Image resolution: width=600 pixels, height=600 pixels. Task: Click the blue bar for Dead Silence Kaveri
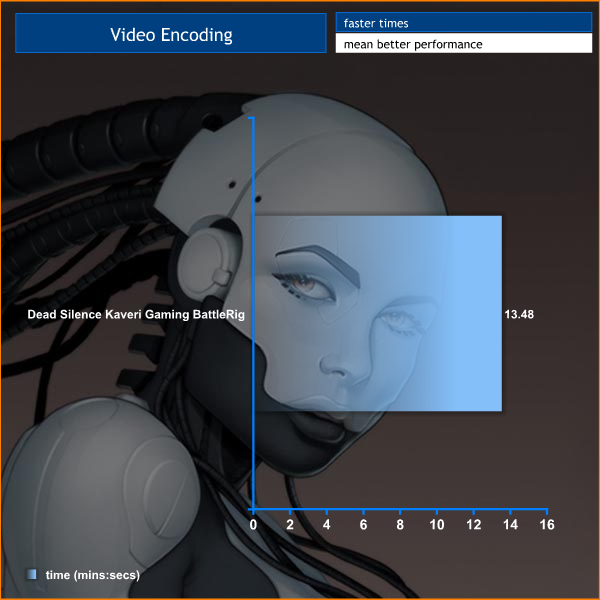pyautogui.click(x=378, y=313)
